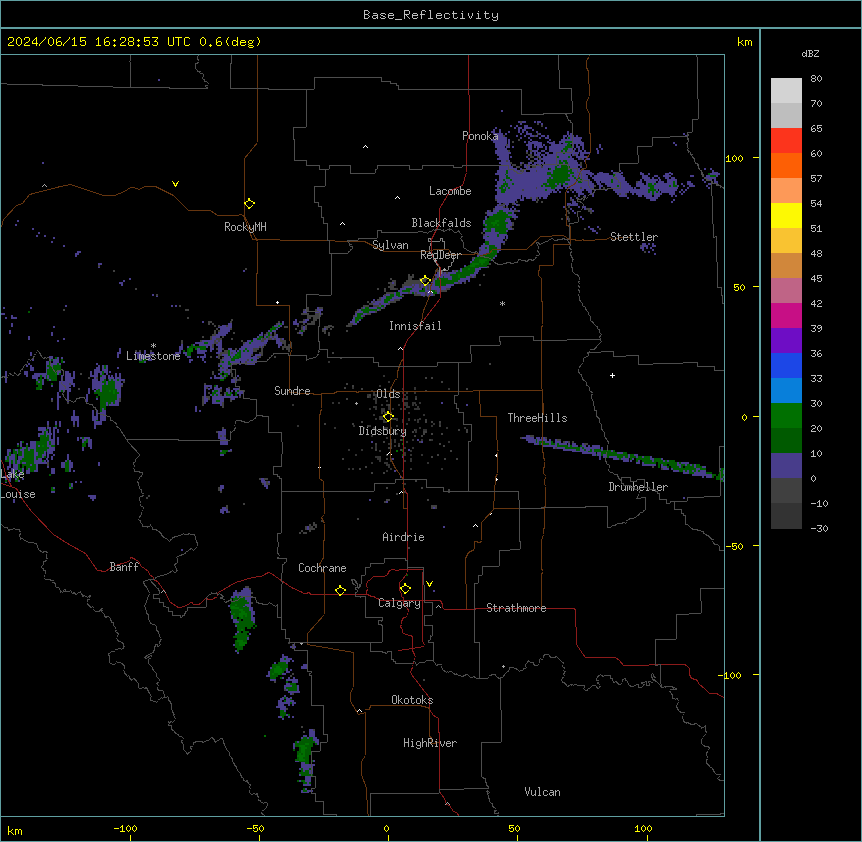Select the blue 36-33 dBZ legend swatch

[786, 365]
